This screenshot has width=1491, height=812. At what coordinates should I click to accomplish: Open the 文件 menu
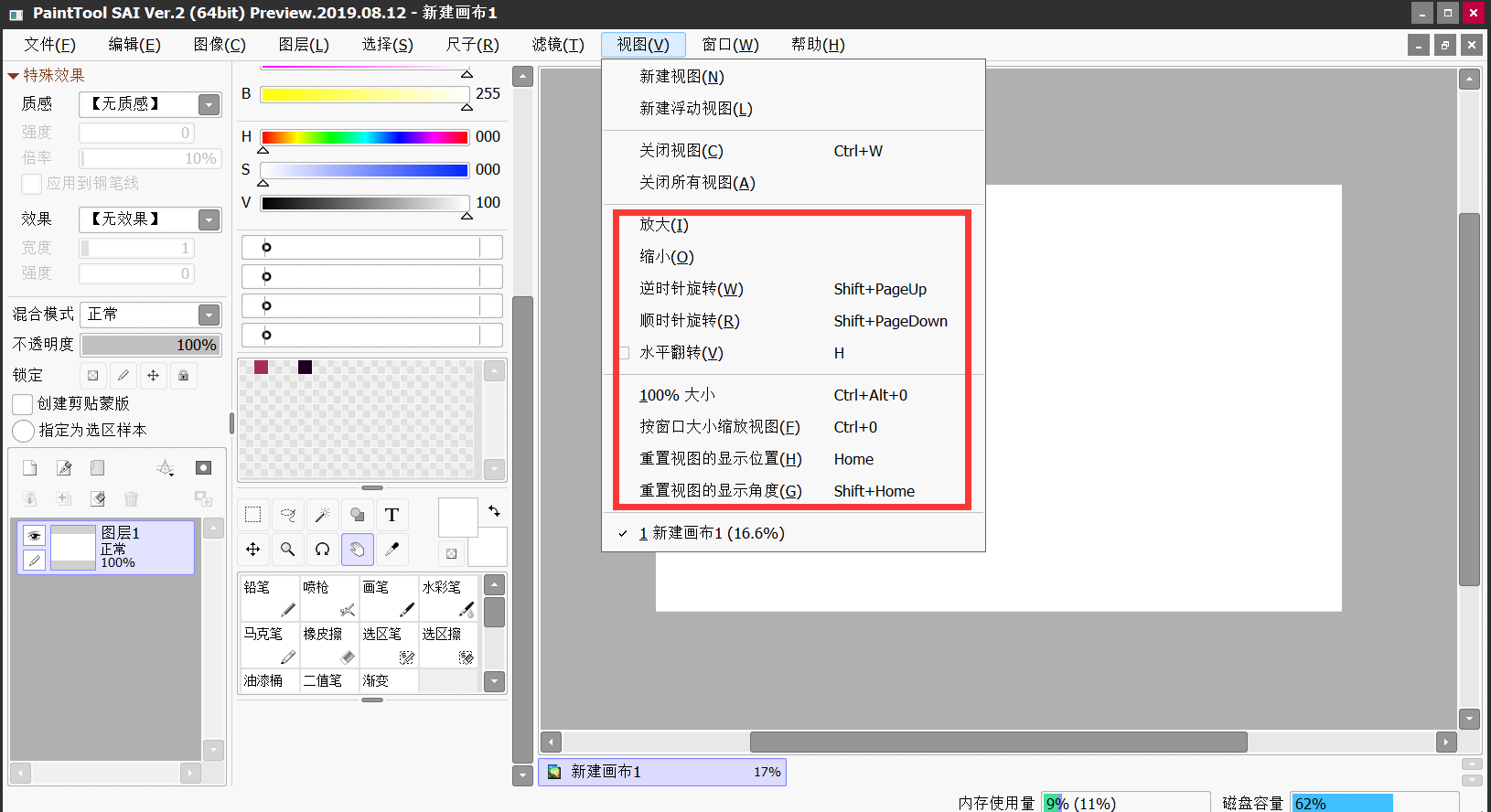[49, 45]
